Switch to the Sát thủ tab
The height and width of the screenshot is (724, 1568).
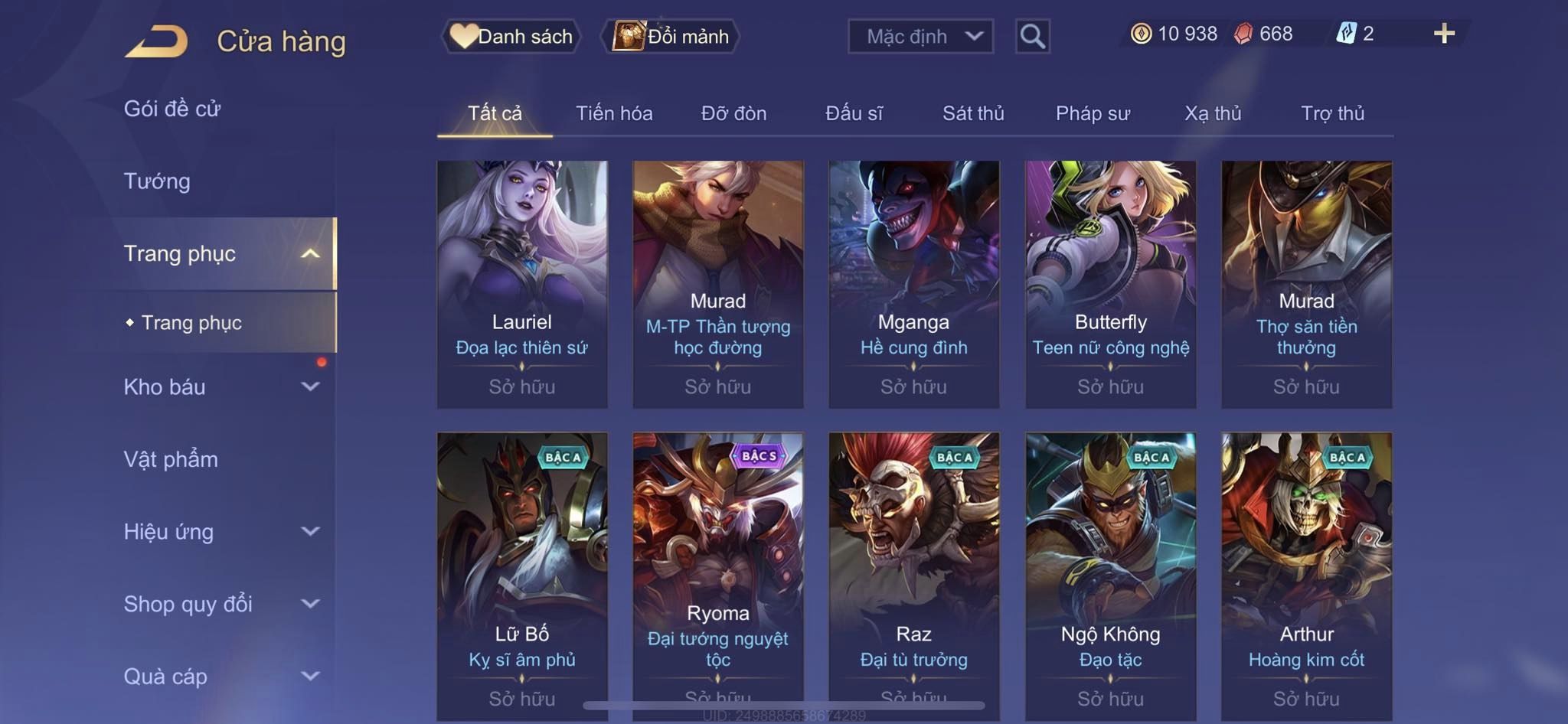click(x=973, y=113)
